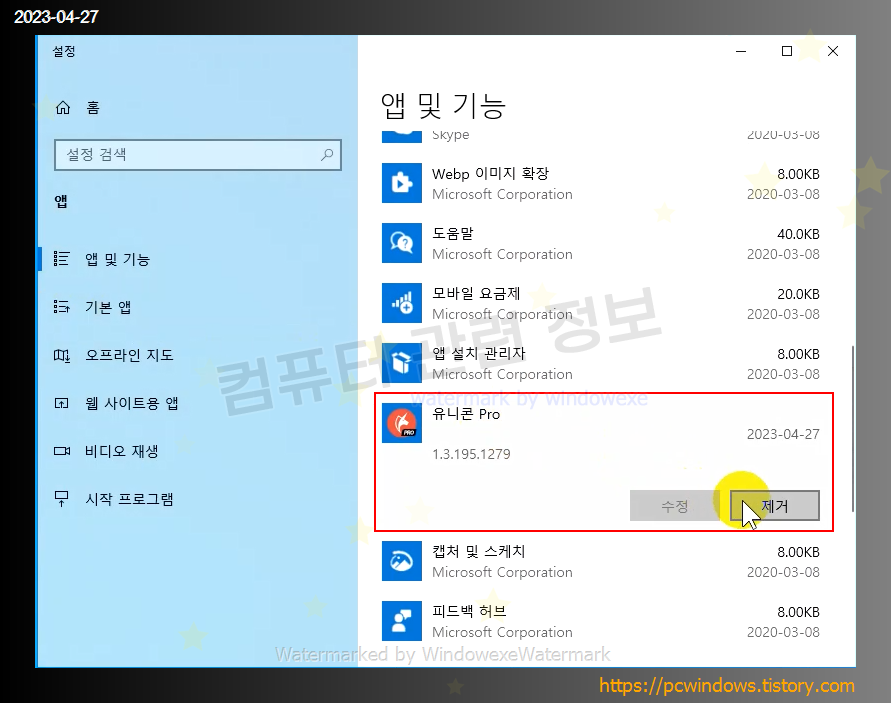Click version text 1.3.195.1279
891x703 pixels.
(471, 454)
